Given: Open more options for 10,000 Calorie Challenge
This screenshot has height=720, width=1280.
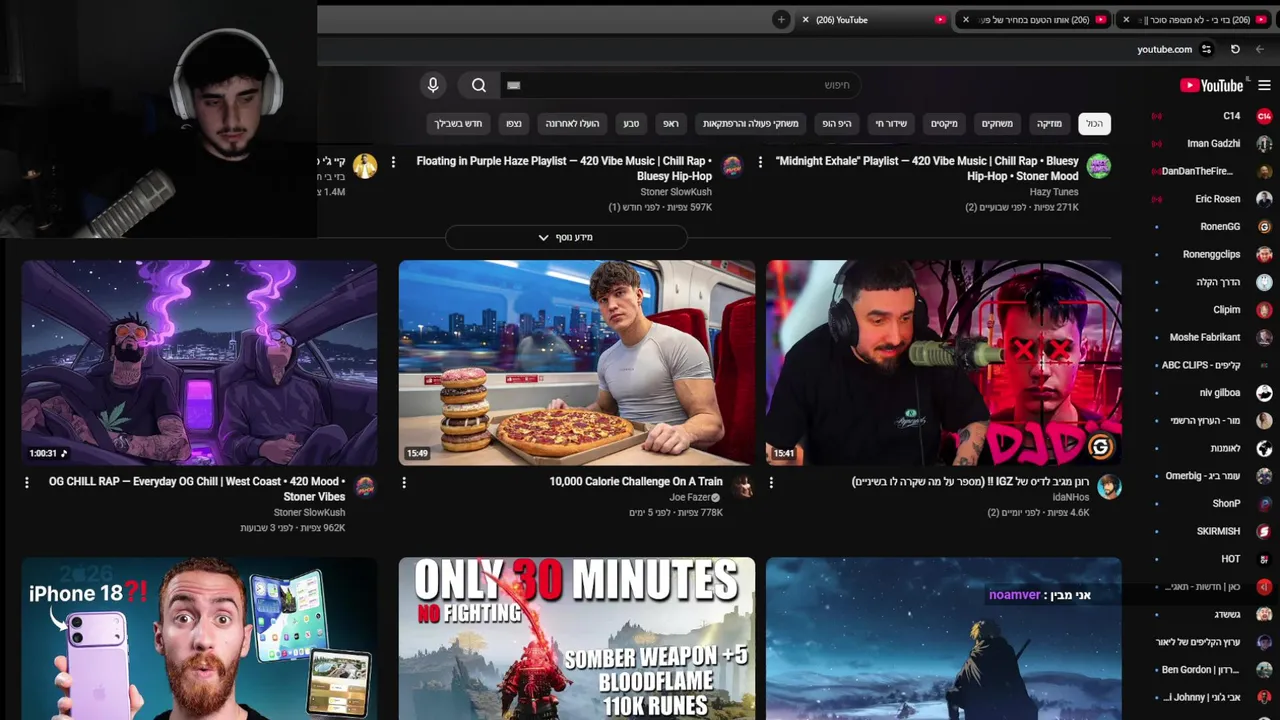Looking at the screenshot, I should [x=404, y=482].
